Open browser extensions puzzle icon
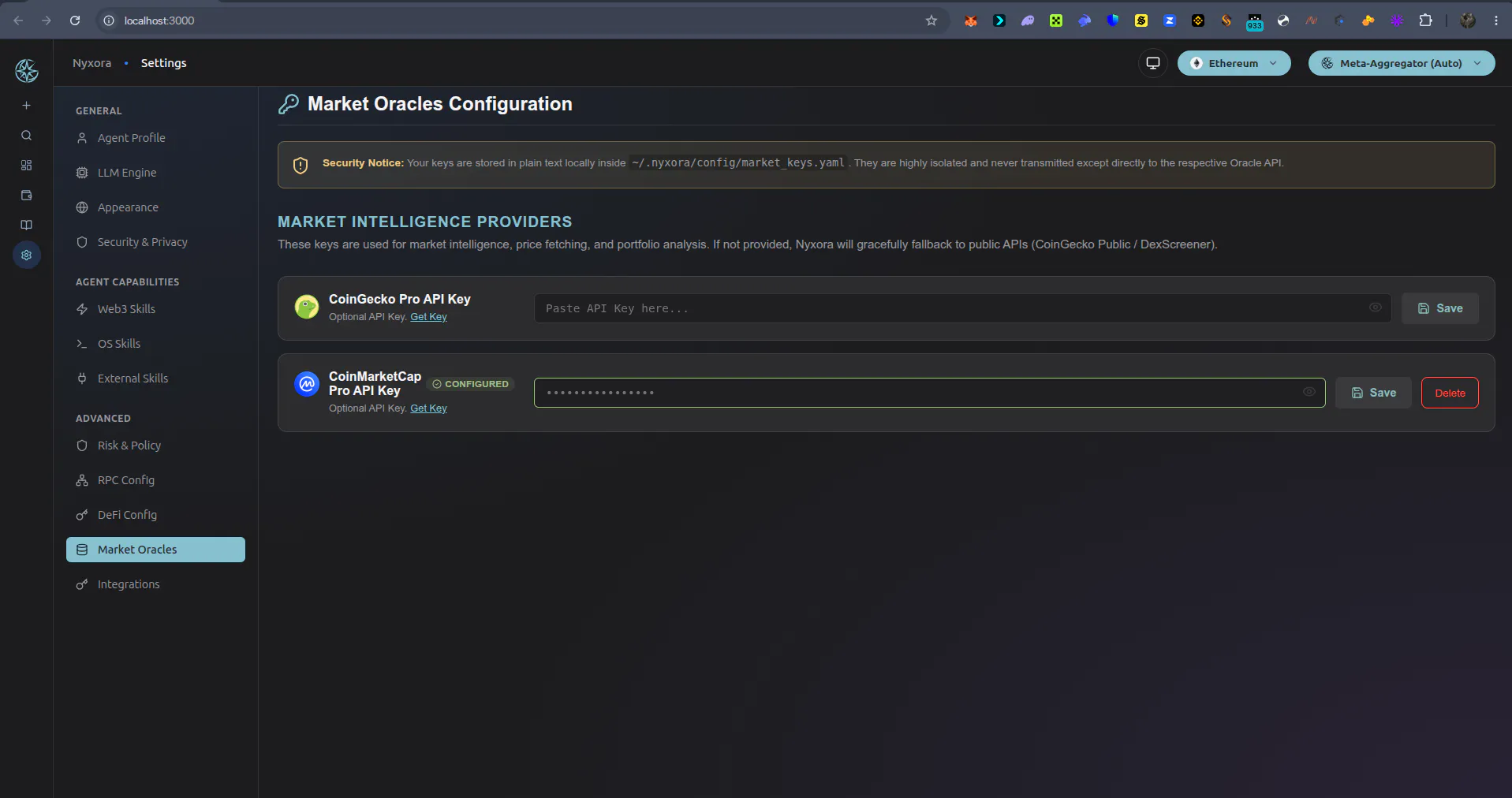Viewport: 1512px width, 798px height. 1426,21
